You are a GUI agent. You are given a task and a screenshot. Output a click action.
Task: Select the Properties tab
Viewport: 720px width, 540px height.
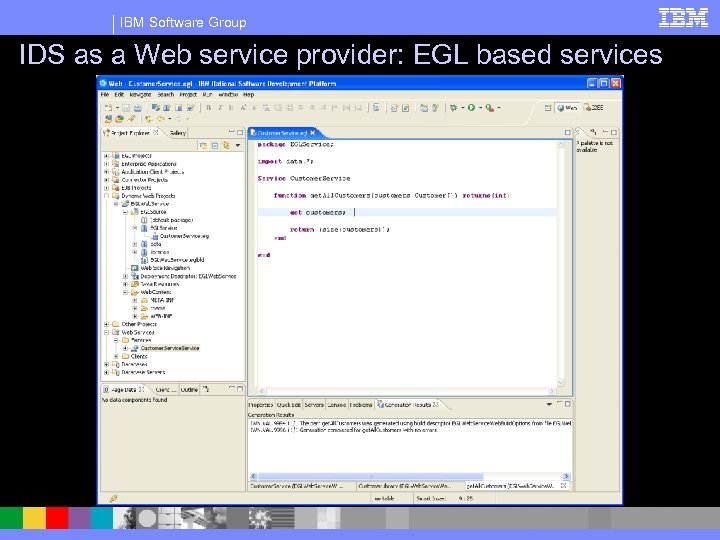click(260, 405)
